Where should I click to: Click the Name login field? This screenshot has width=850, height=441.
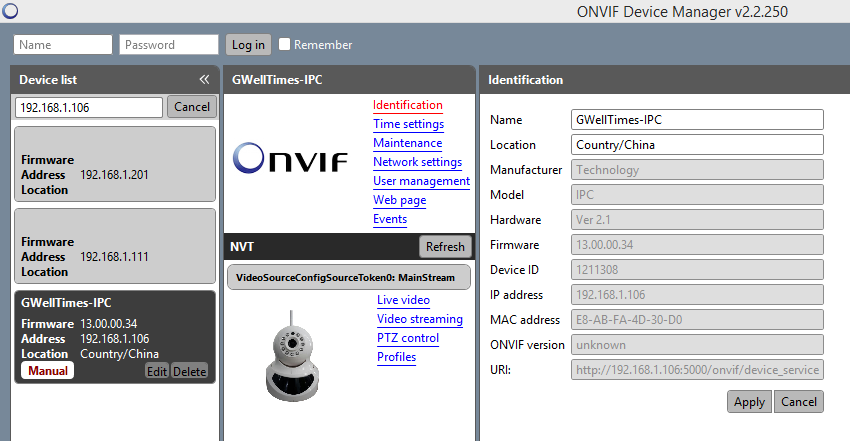[63, 45]
